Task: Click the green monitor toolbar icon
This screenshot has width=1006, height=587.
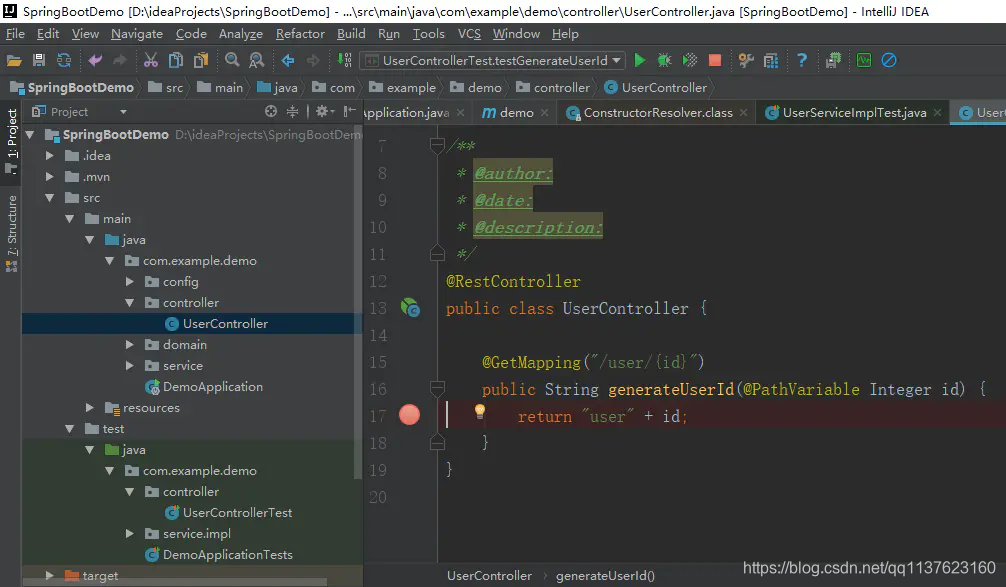Action: 864,60
